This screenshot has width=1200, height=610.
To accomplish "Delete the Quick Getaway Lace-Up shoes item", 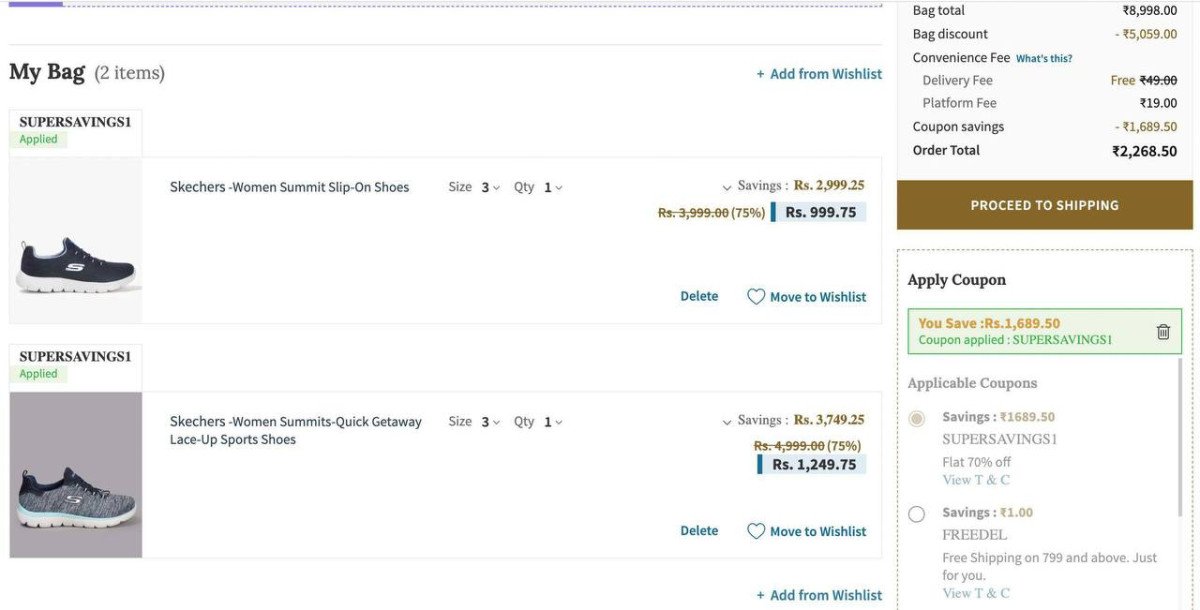I will click(x=699, y=531).
